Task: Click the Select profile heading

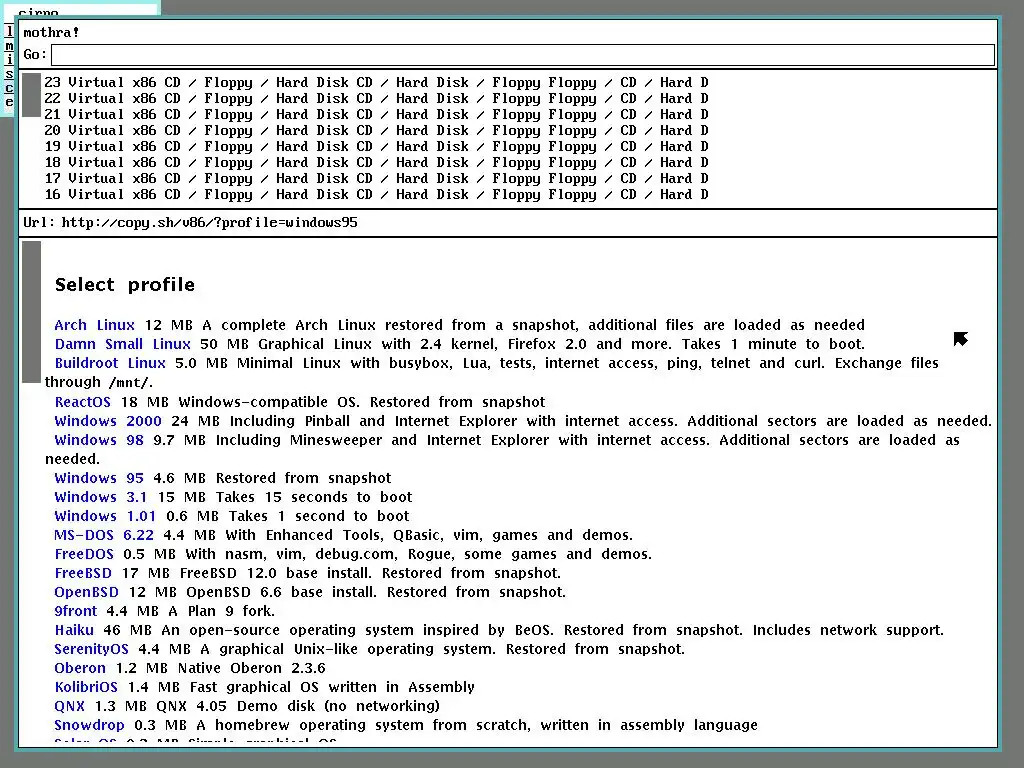Action: coord(125,285)
